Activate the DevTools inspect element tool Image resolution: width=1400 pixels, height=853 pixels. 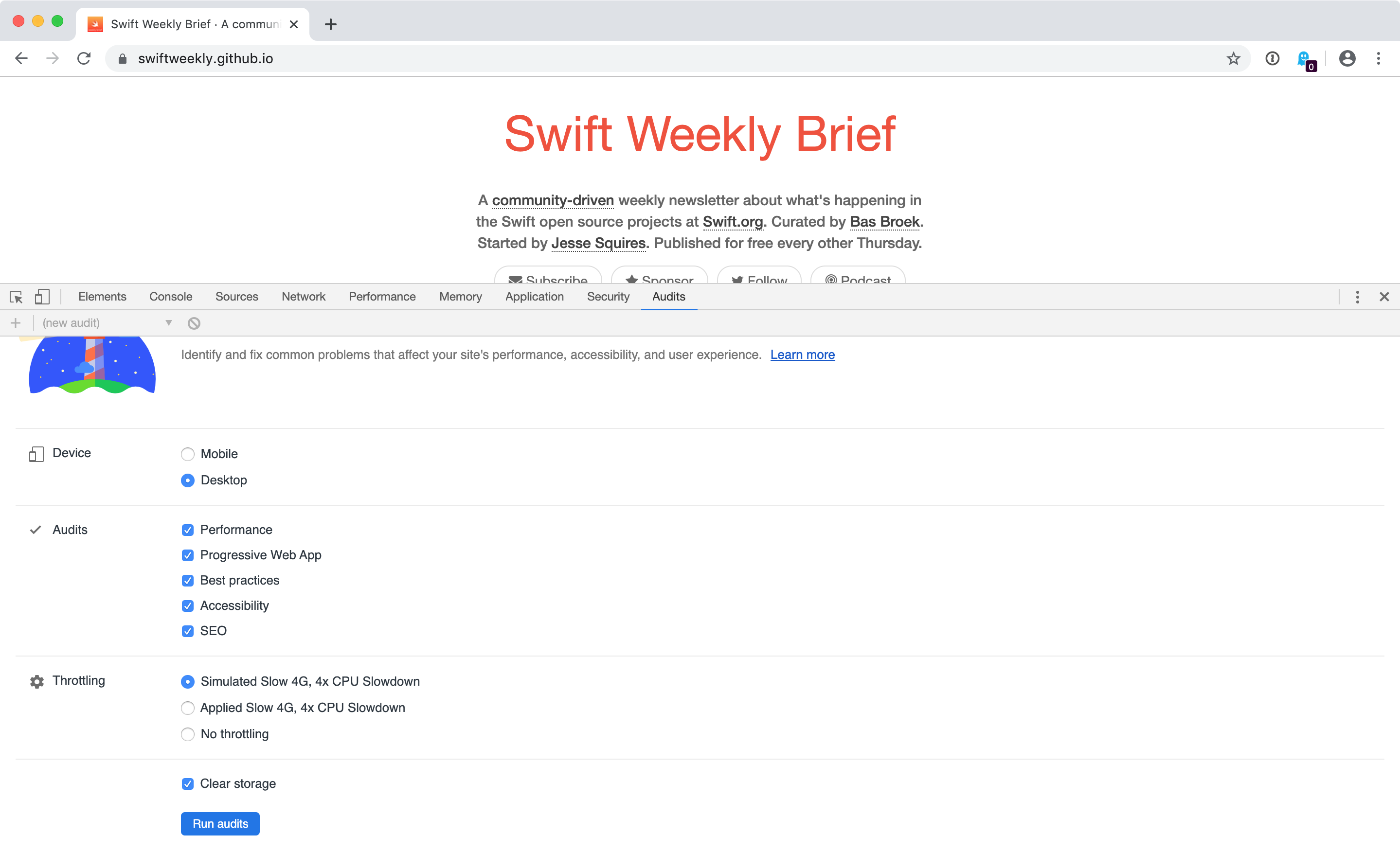16,297
